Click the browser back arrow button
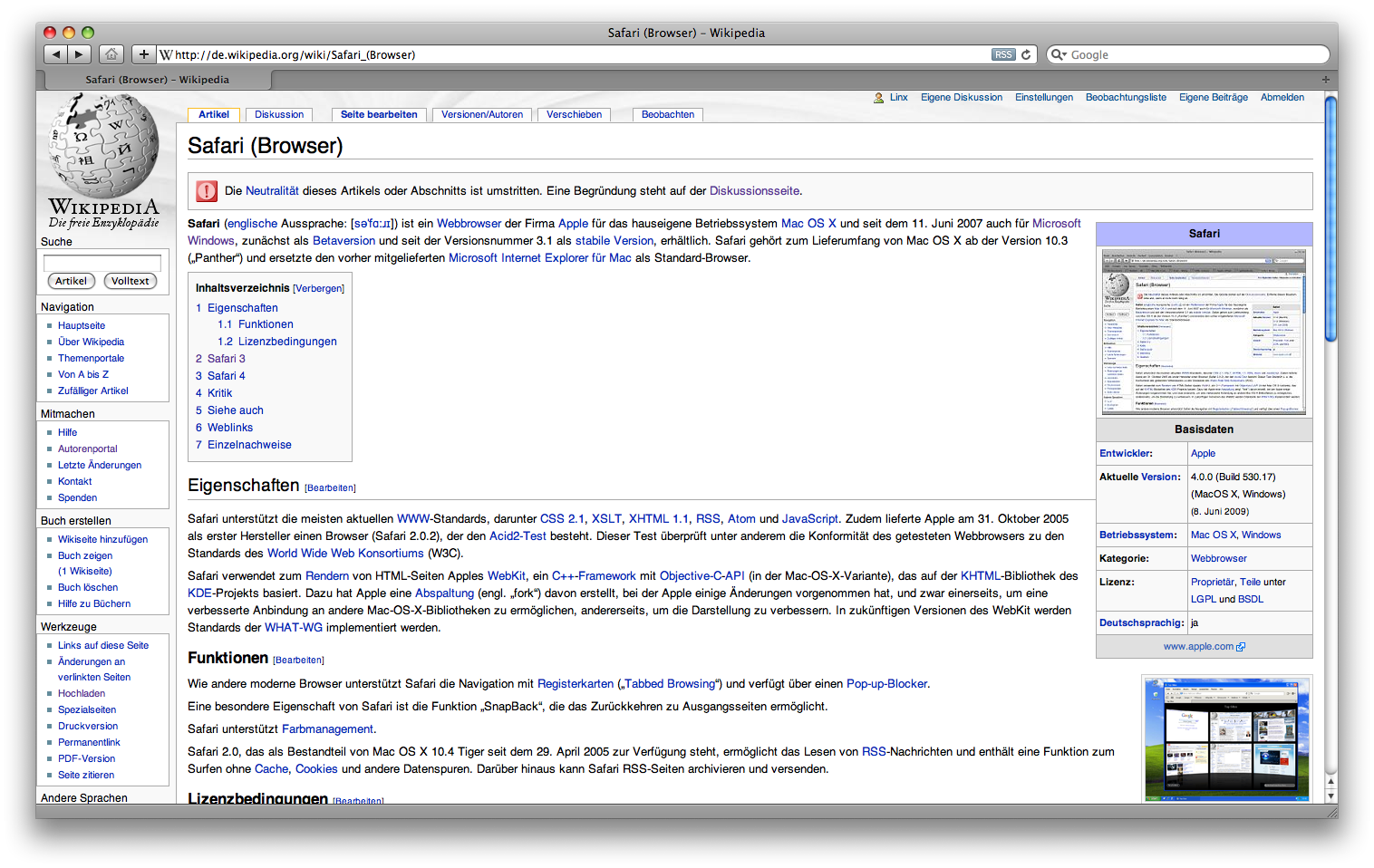The image size is (1374, 868). pyautogui.click(x=56, y=54)
